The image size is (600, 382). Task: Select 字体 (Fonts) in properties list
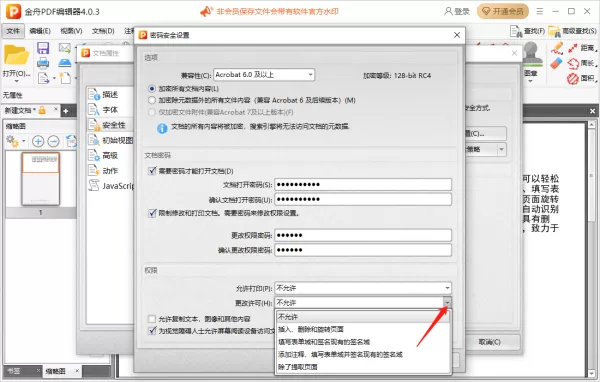[110, 109]
